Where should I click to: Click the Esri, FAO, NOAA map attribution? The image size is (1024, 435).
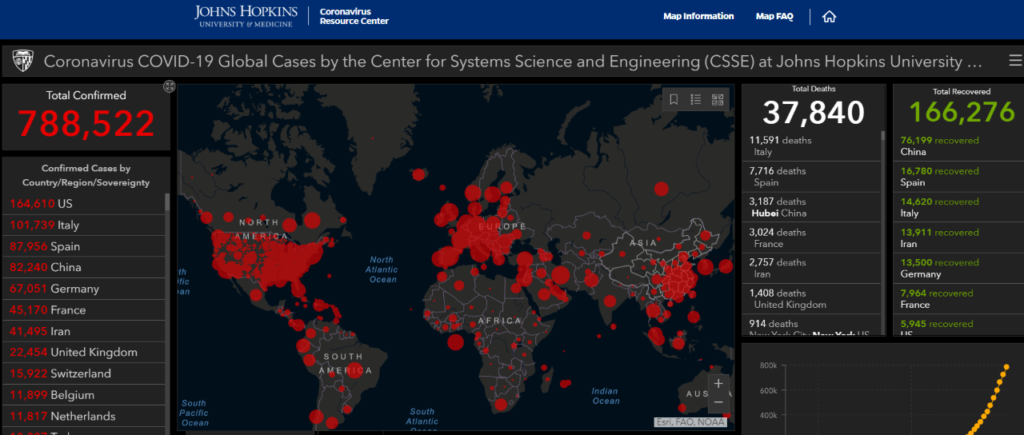tap(692, 422)
